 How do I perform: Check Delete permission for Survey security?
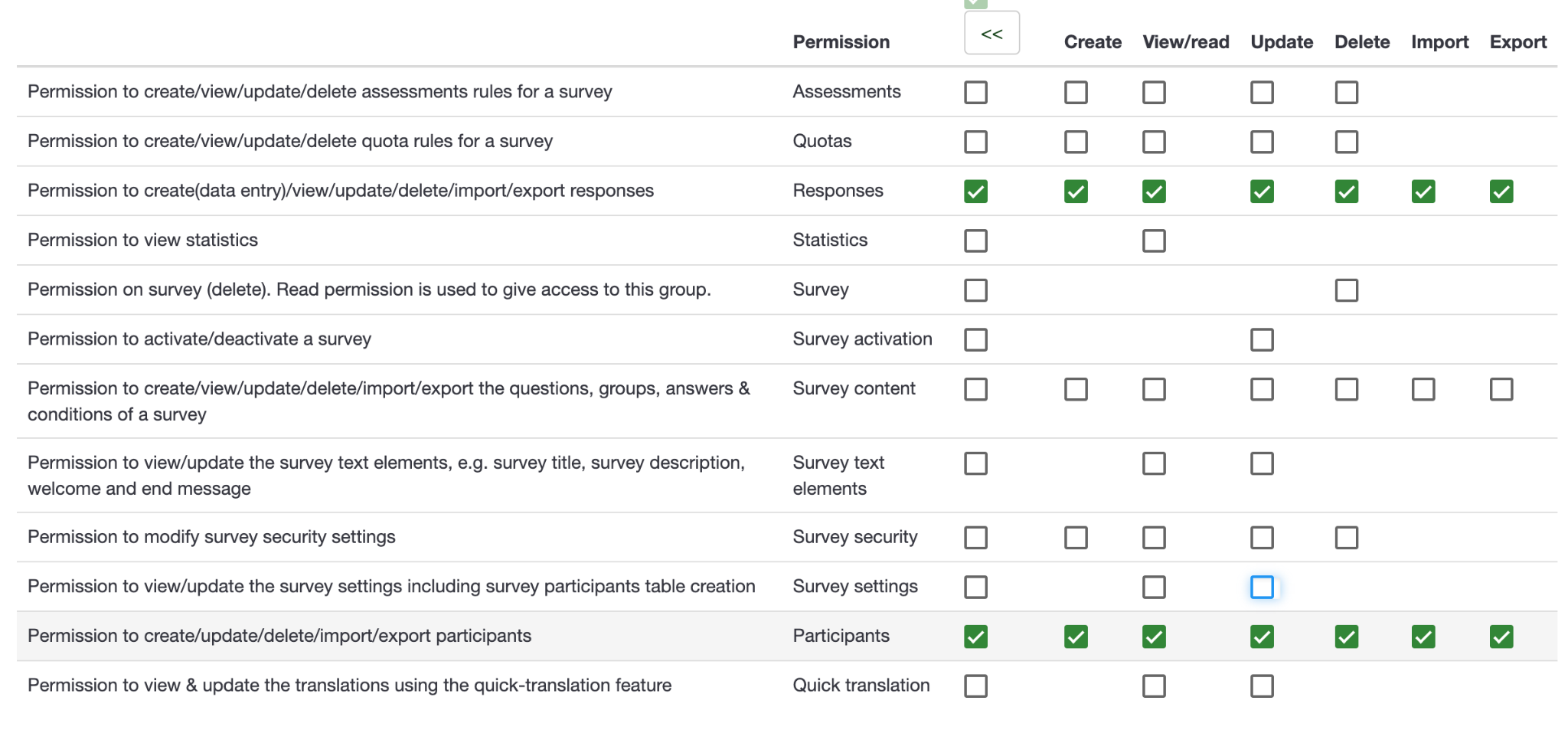(x=1346, y=538)
